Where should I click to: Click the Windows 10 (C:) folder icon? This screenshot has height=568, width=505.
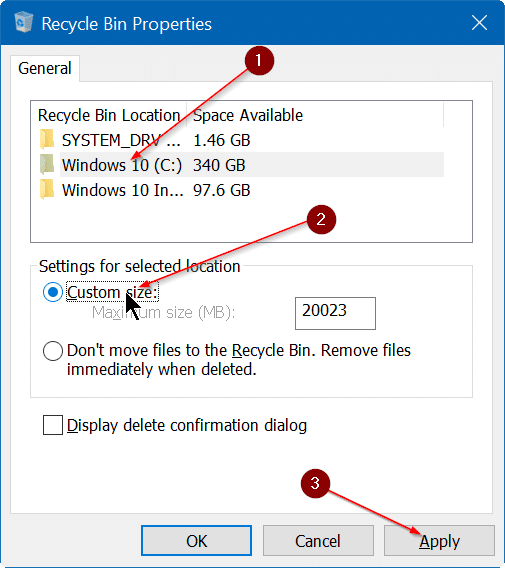[x=47, y=164]
